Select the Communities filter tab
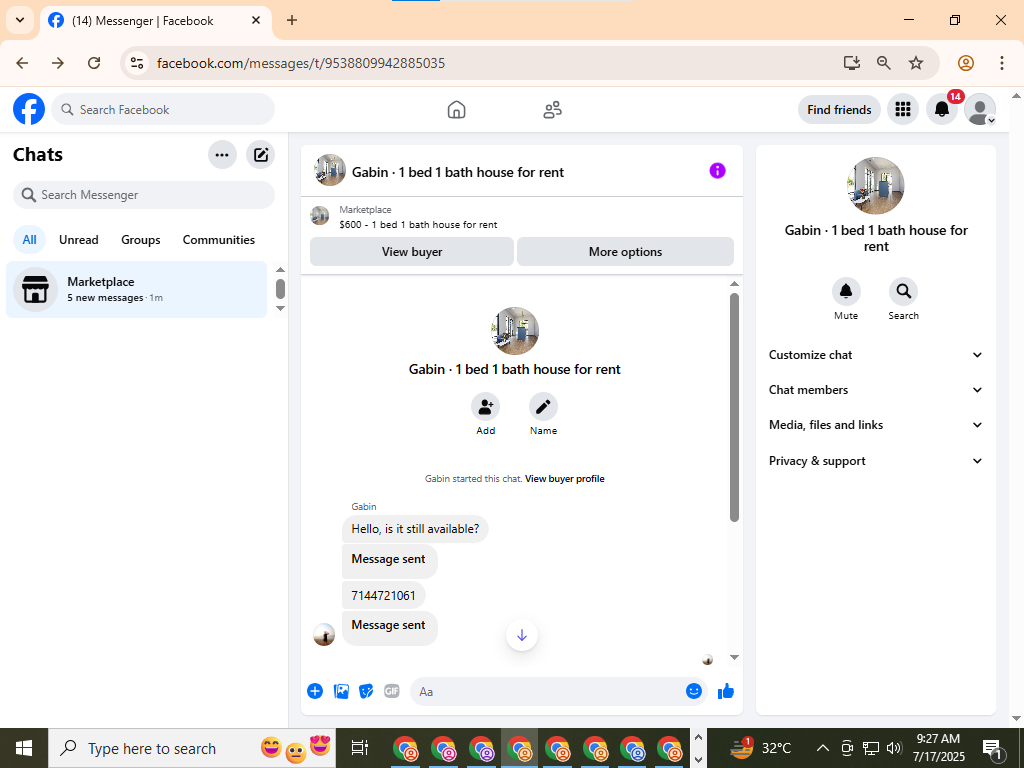The height and width of the screenshot is (768, 1024). pos(219,240)
